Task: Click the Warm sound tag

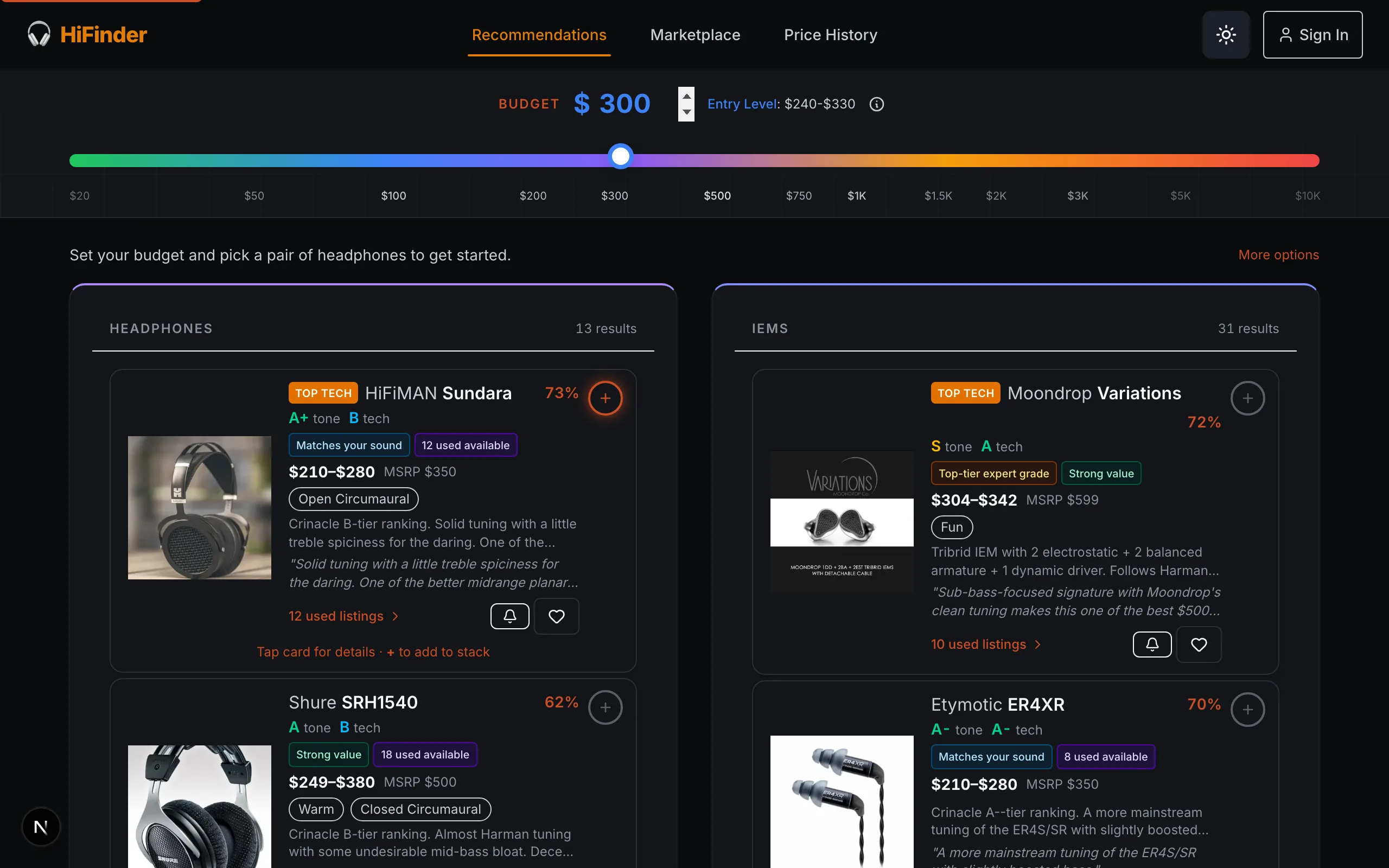Action: (x=316, y=809)
